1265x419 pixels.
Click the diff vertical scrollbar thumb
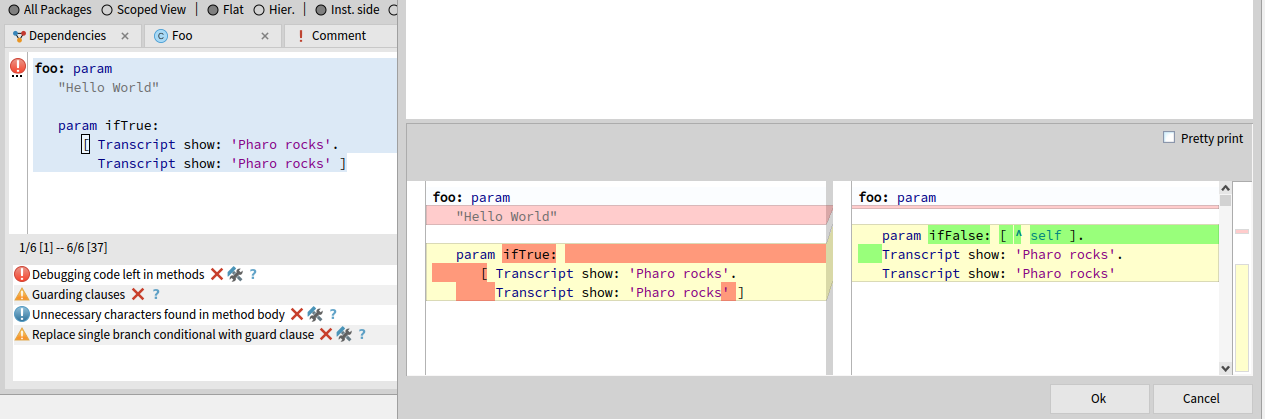point(1226,200)
